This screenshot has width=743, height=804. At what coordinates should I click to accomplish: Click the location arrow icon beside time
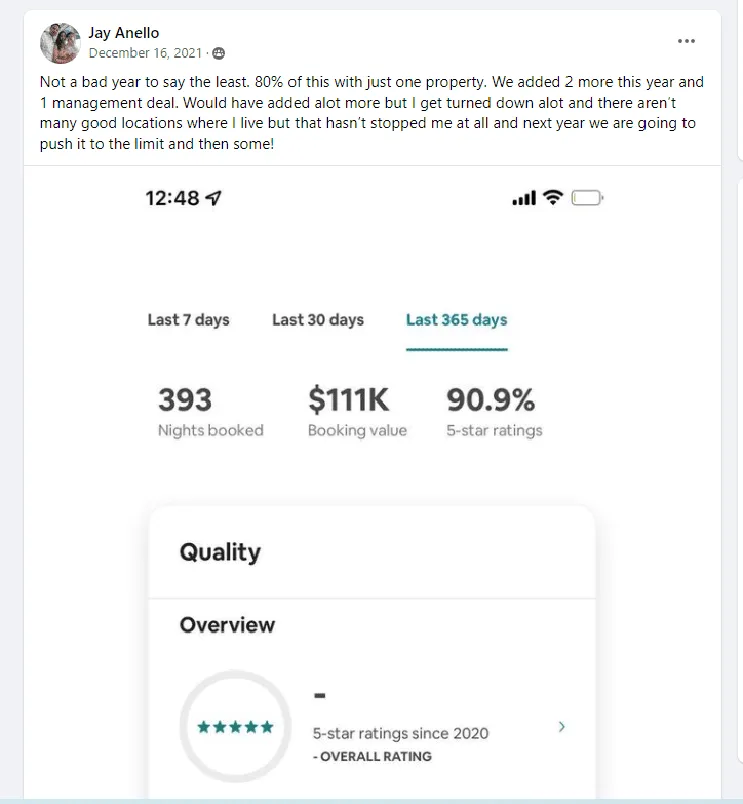tap(213, 198)
